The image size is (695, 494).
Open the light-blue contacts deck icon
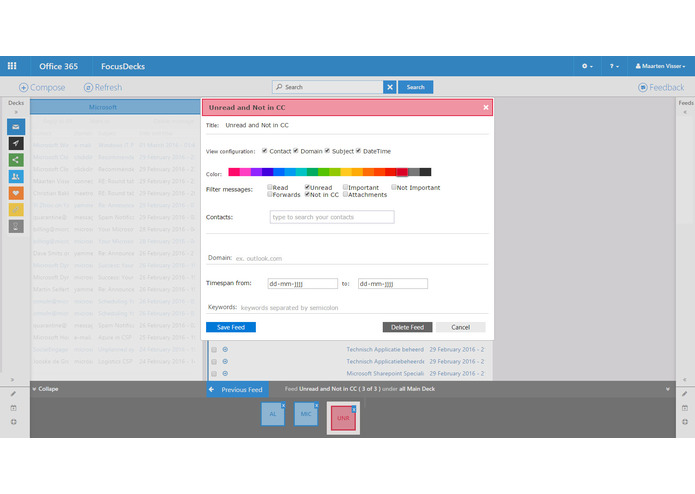(x=16, y=176)
